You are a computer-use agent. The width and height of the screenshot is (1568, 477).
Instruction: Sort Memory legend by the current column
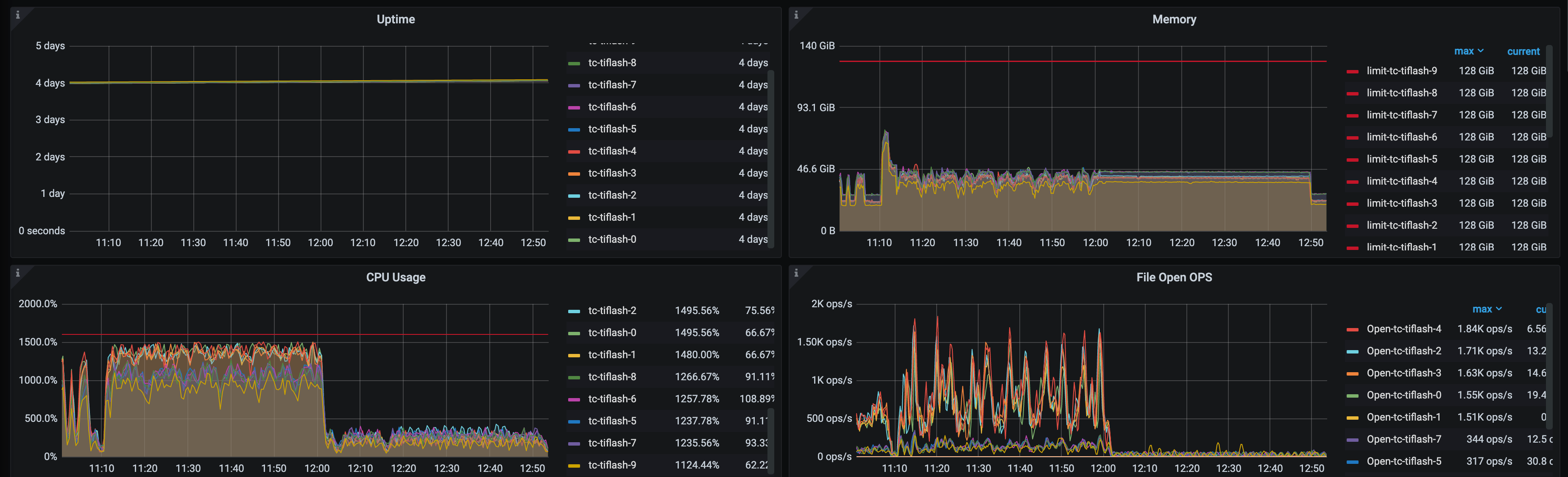(1523, 51)
